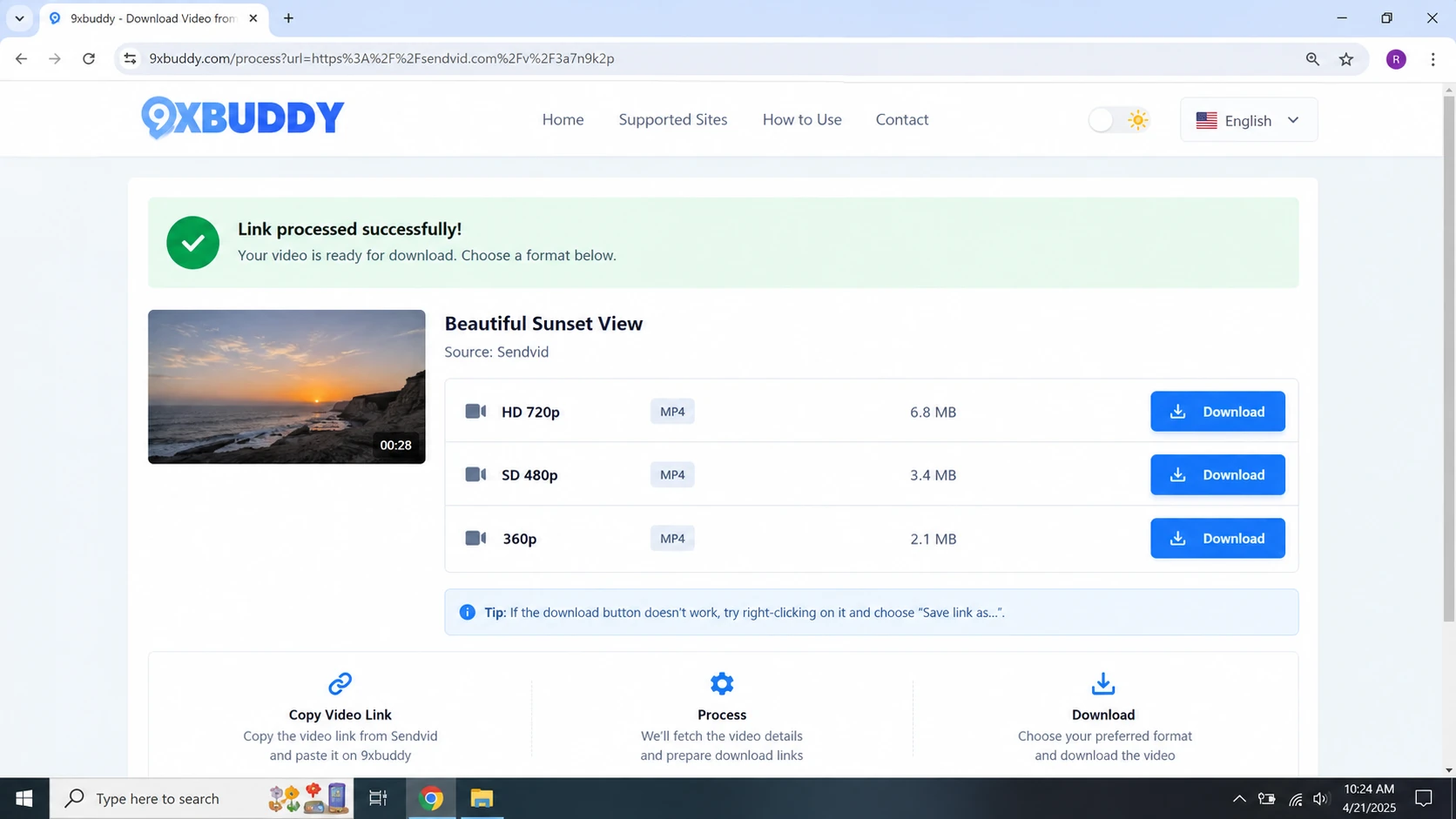Select the 9xbuddy browser tab
The width and height of the screenshot is (1456, 819).
coord(153,18)
